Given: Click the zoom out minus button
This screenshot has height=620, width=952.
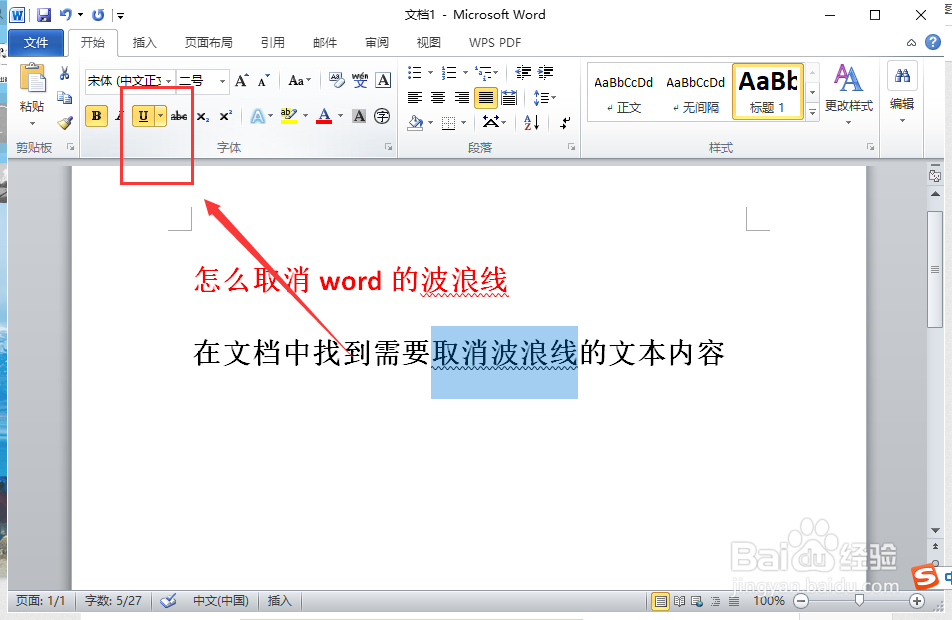Looking at the screenshot, I should click(801, 601).
